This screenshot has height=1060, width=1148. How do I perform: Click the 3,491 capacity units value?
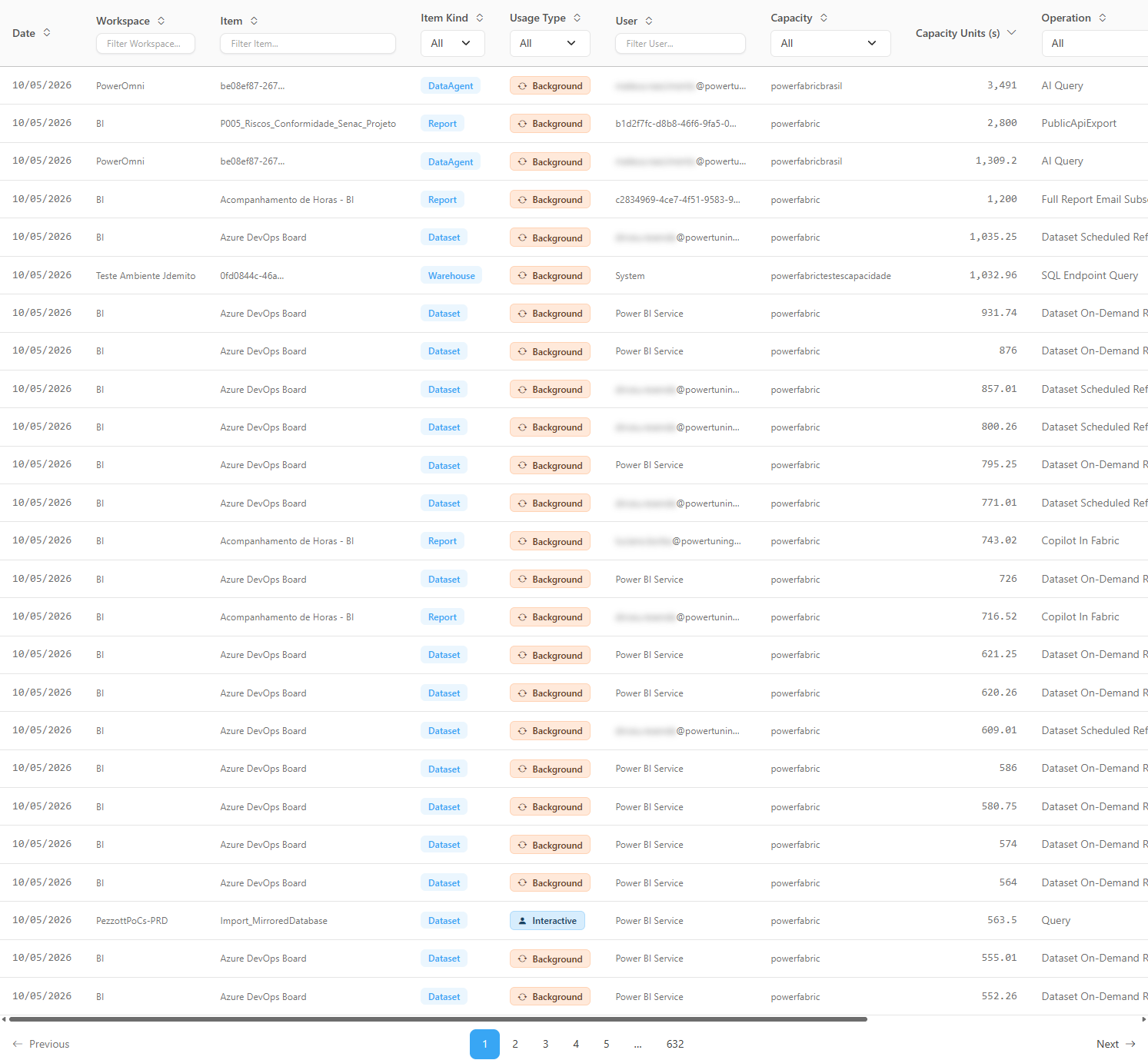pos(1002,85)
